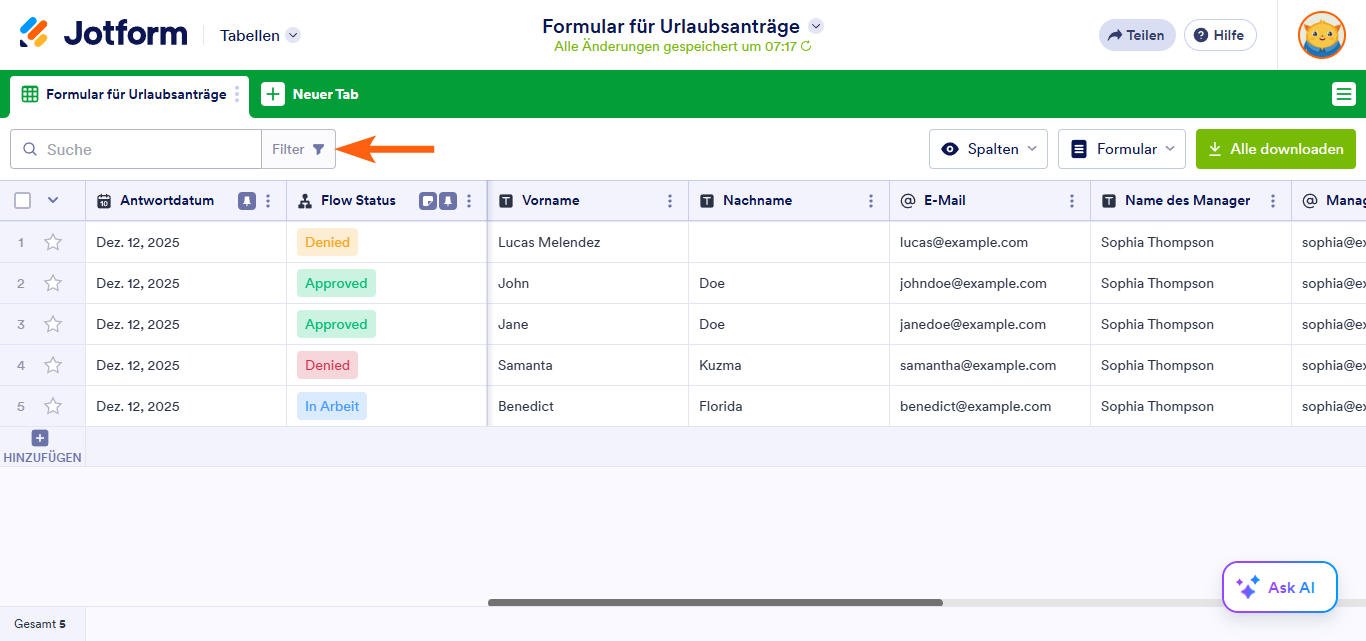This screenshot has height=641, width=1366.
Task: Open the Formular dropdown menu
Action: point(1121,148)
